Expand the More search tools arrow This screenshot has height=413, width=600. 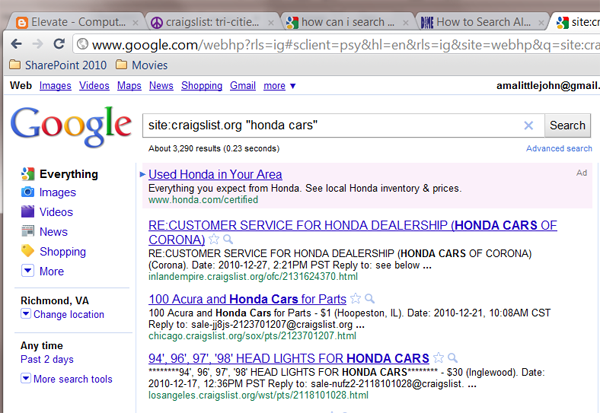coord(26,379)
